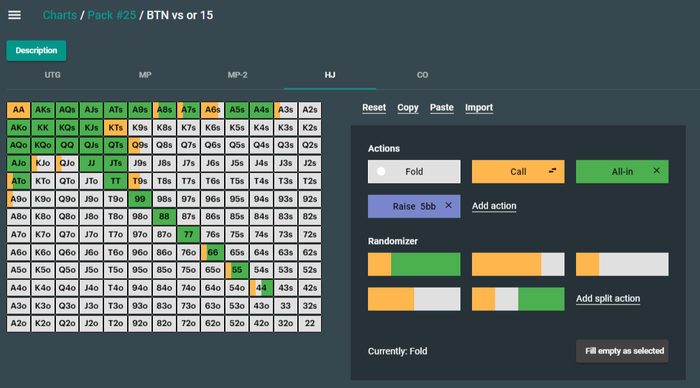Screen dimensions: 700x388
Task: Click the Import link
Action: [x=479, y=108]
